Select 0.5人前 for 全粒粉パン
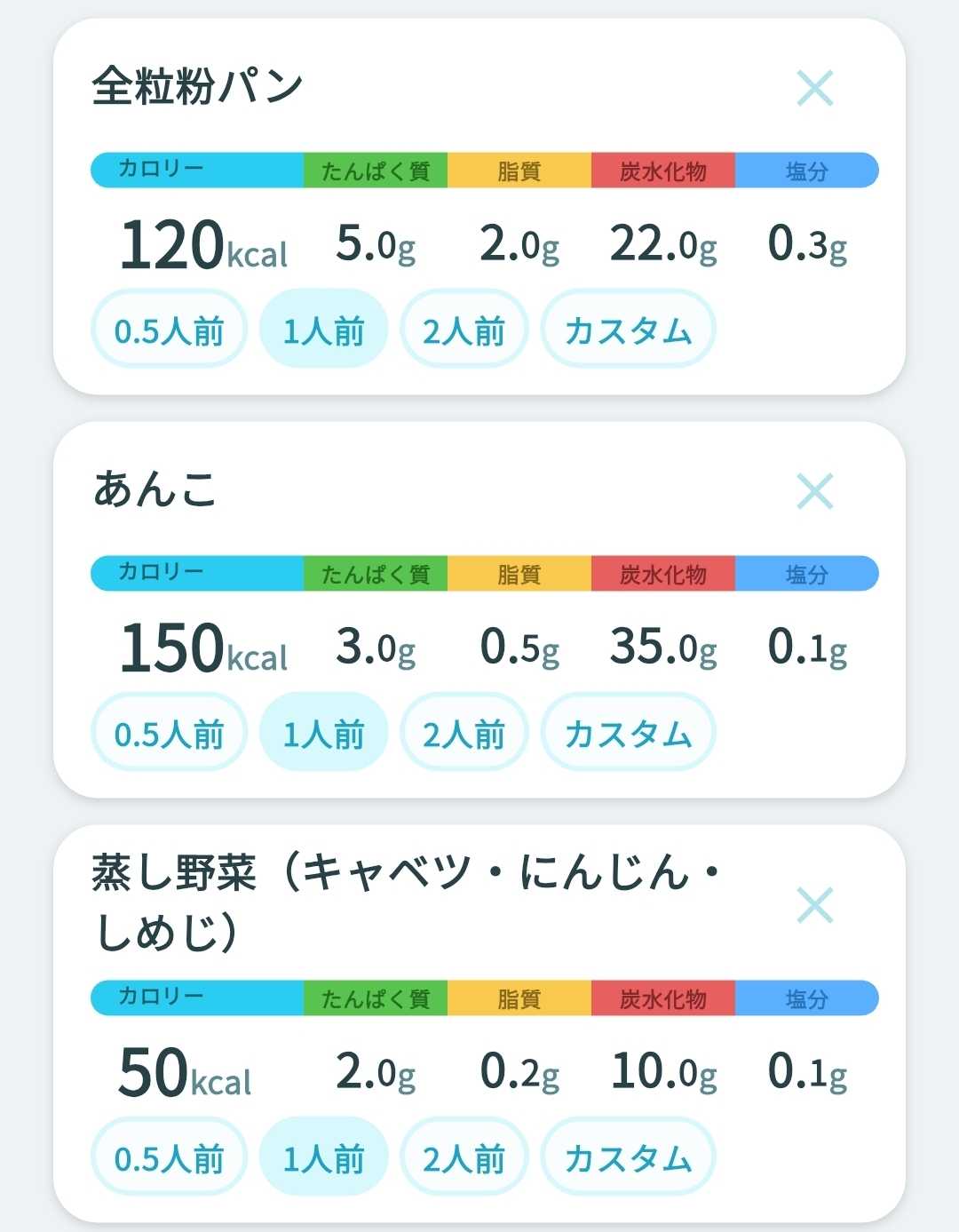The height and width of the screenshot is (1232, 959). click(x=169, y=330)
